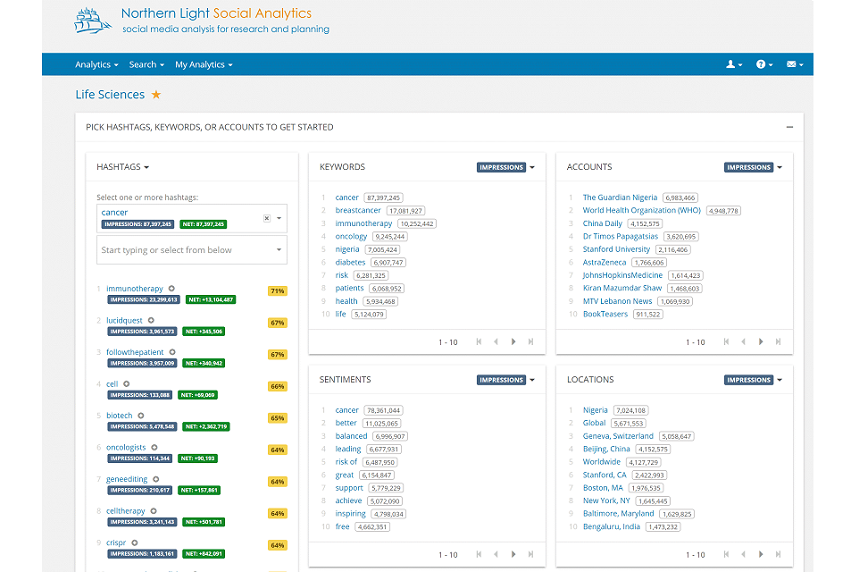This screenshot has height=572, width=864.
Task: Open the 'Start typing or select' dropdown arrow
Action: pos(279,250)
